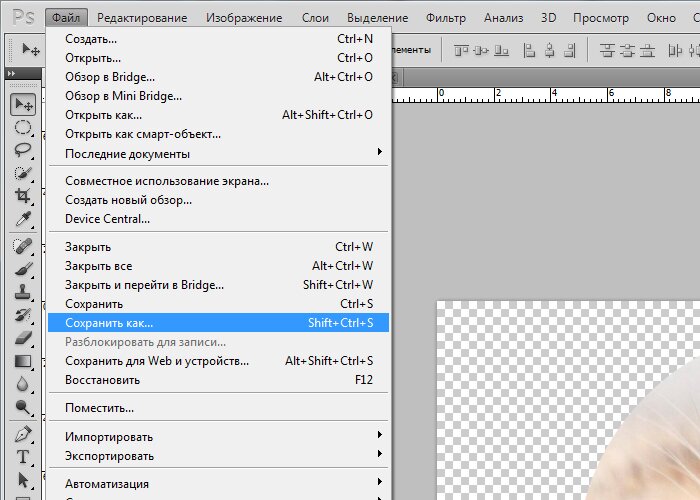Expand the Импортировать submenu

click(x=218, y=437)
